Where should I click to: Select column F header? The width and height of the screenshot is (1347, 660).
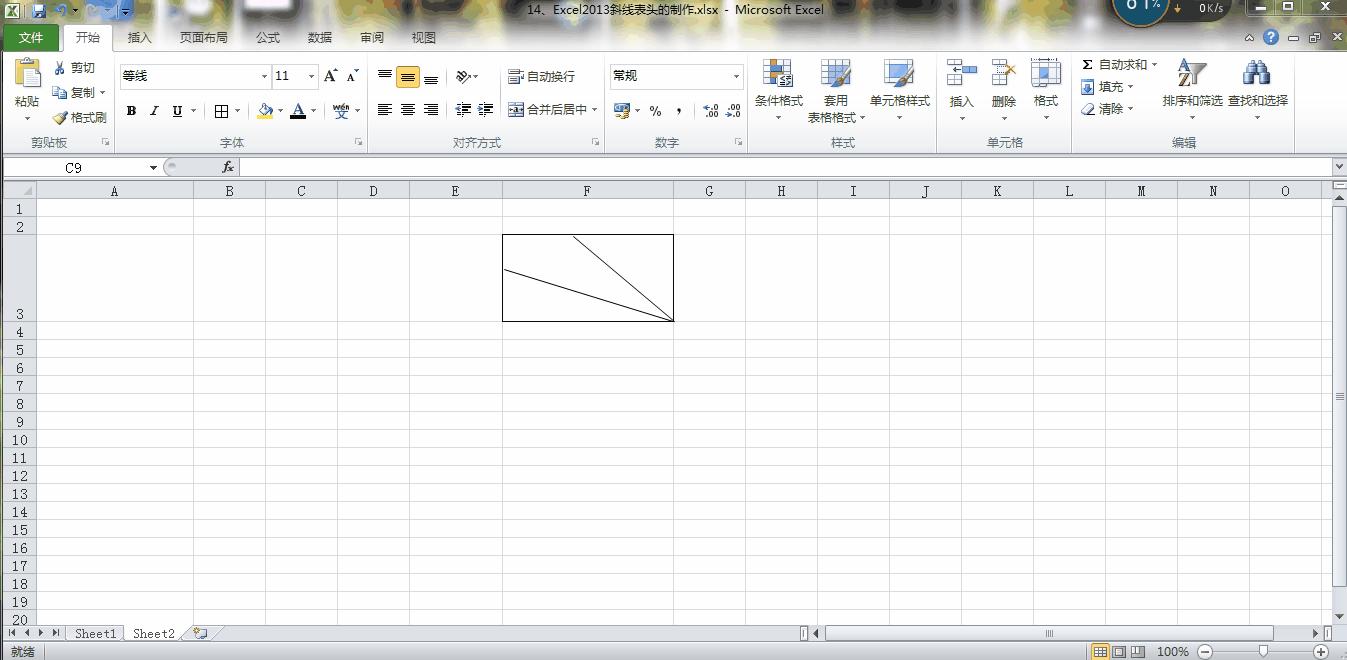click(587, 191)
